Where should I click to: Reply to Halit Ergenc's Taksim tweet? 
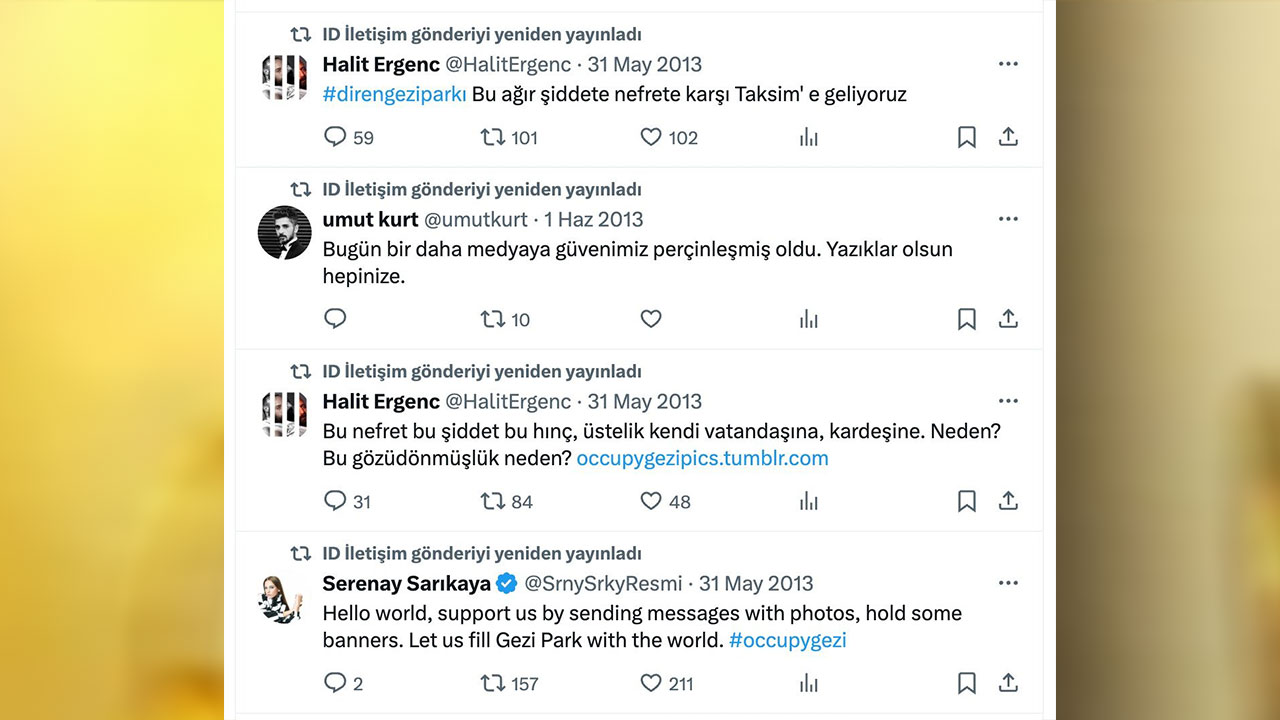pyautogui.click(x=335, y=137)
